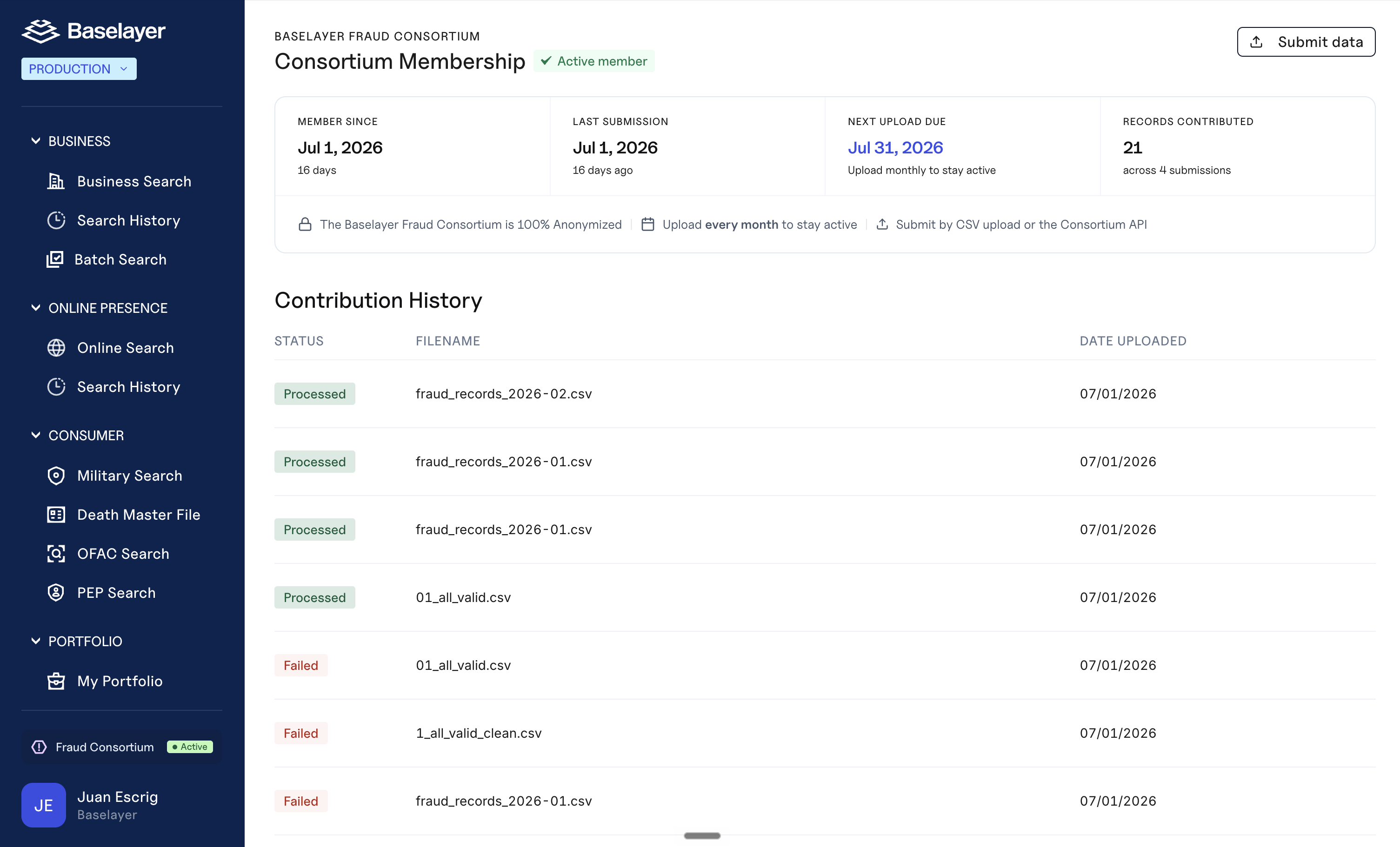Click the Failed badge for 1_all_valid_clean.csv
The height and width of the screenshot is (847, 1400).
pyautogui.click(x=301, y=733)
